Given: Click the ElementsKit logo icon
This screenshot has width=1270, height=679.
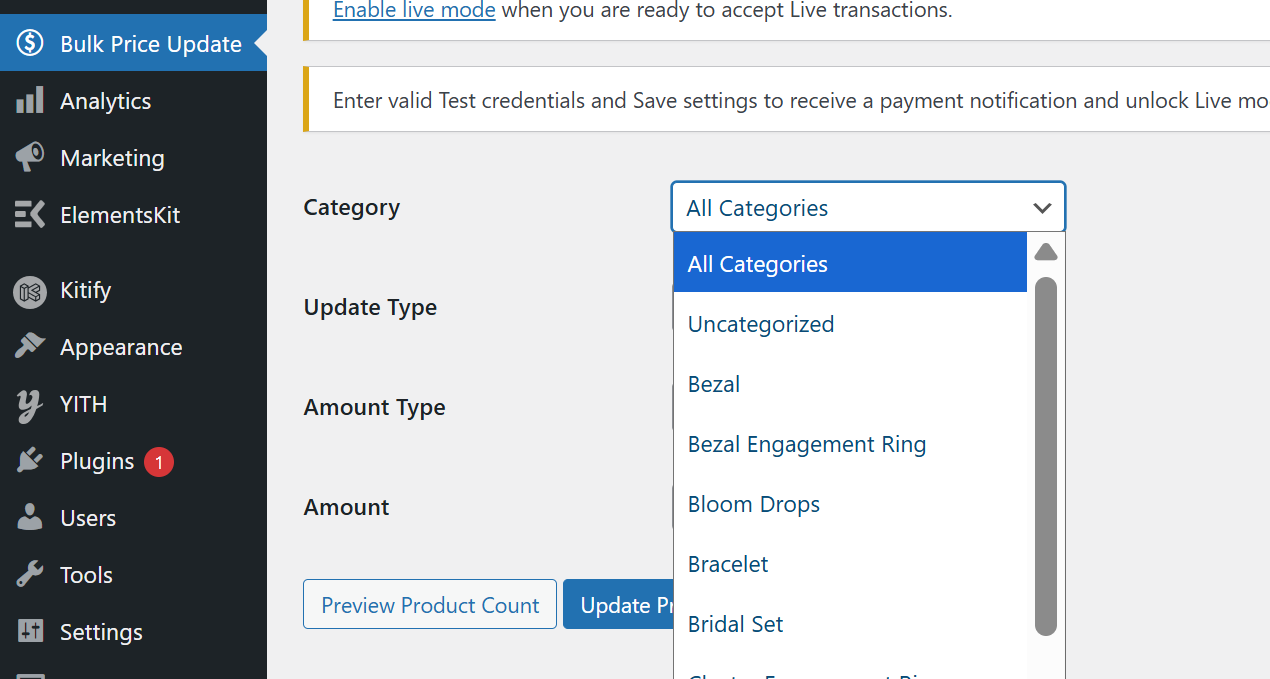Looking at the screenshot, I should 30,215.
